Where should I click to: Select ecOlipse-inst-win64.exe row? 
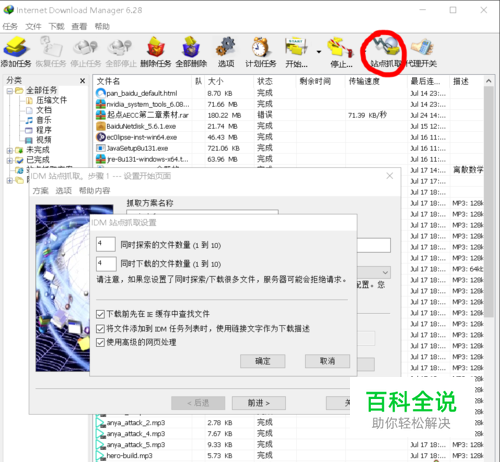click(x=289, y=137)
